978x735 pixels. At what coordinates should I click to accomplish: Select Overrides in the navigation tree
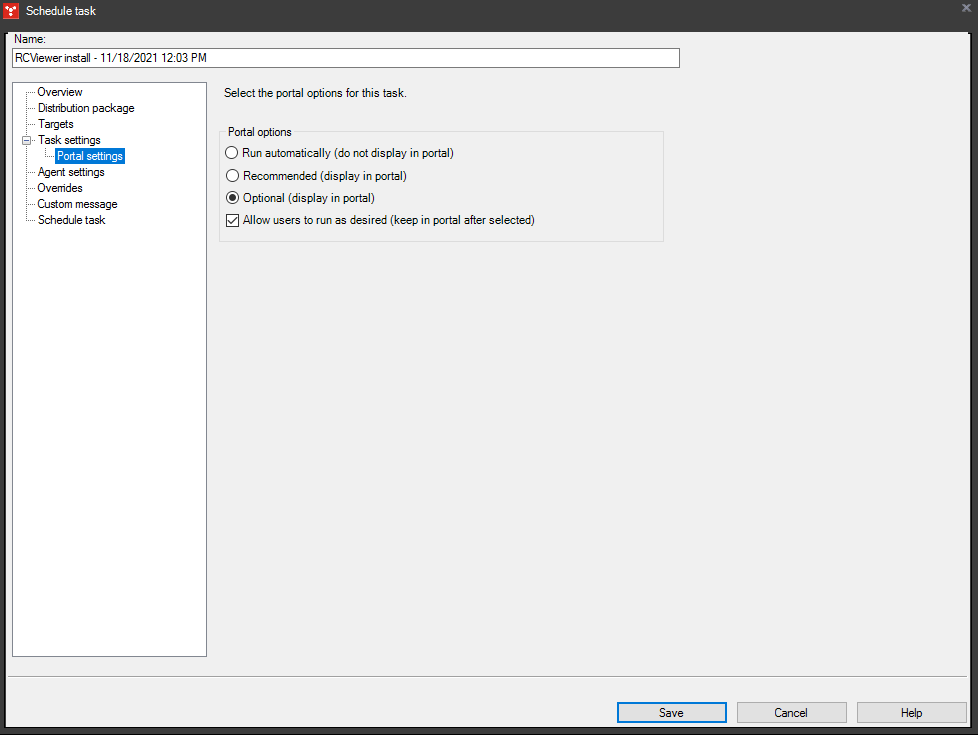[x=59, y=187]
